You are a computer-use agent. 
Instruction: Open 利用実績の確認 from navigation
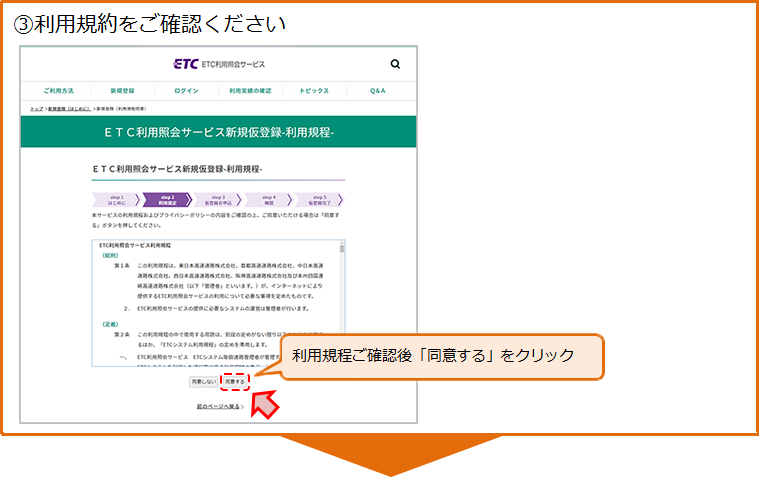[x=250, y=90]
